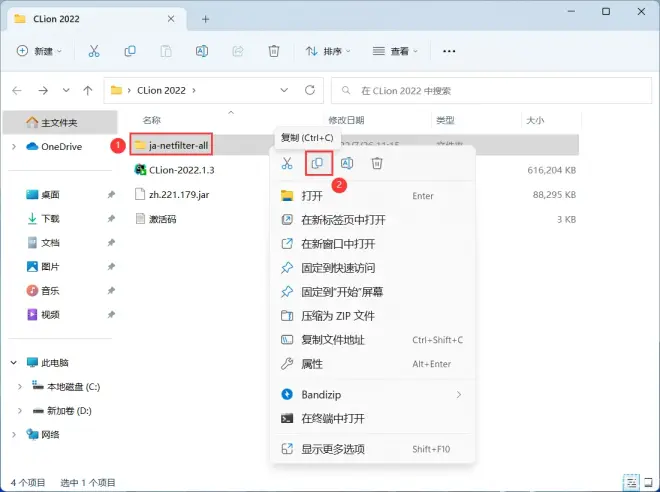Choose 显示更多选项 menu entry
The image size is (660, 492).
(x=373, y=449)
